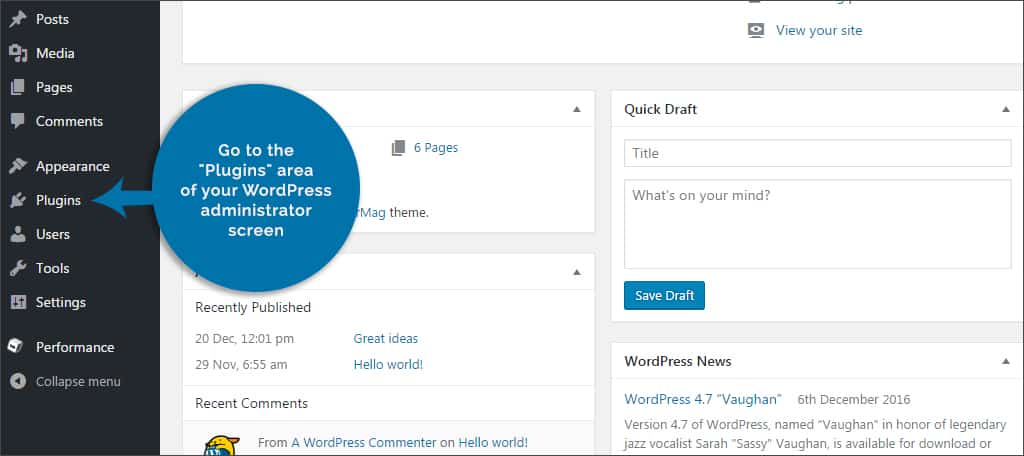
Task: Click the Plugins plug icon
Action: (x=18, y=201)
